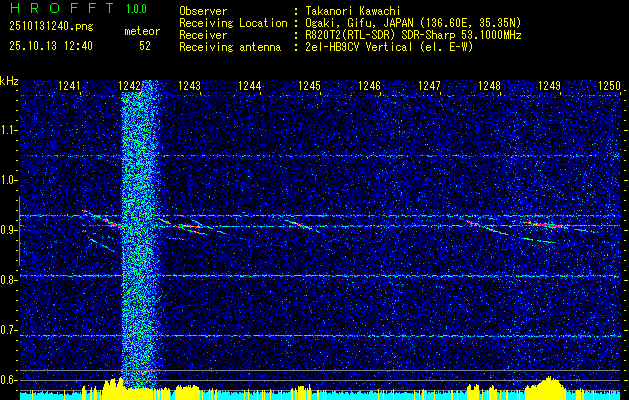Click the wide noise burst column at 1242
This screenshot has height=400, width=629.
[141, 235]
